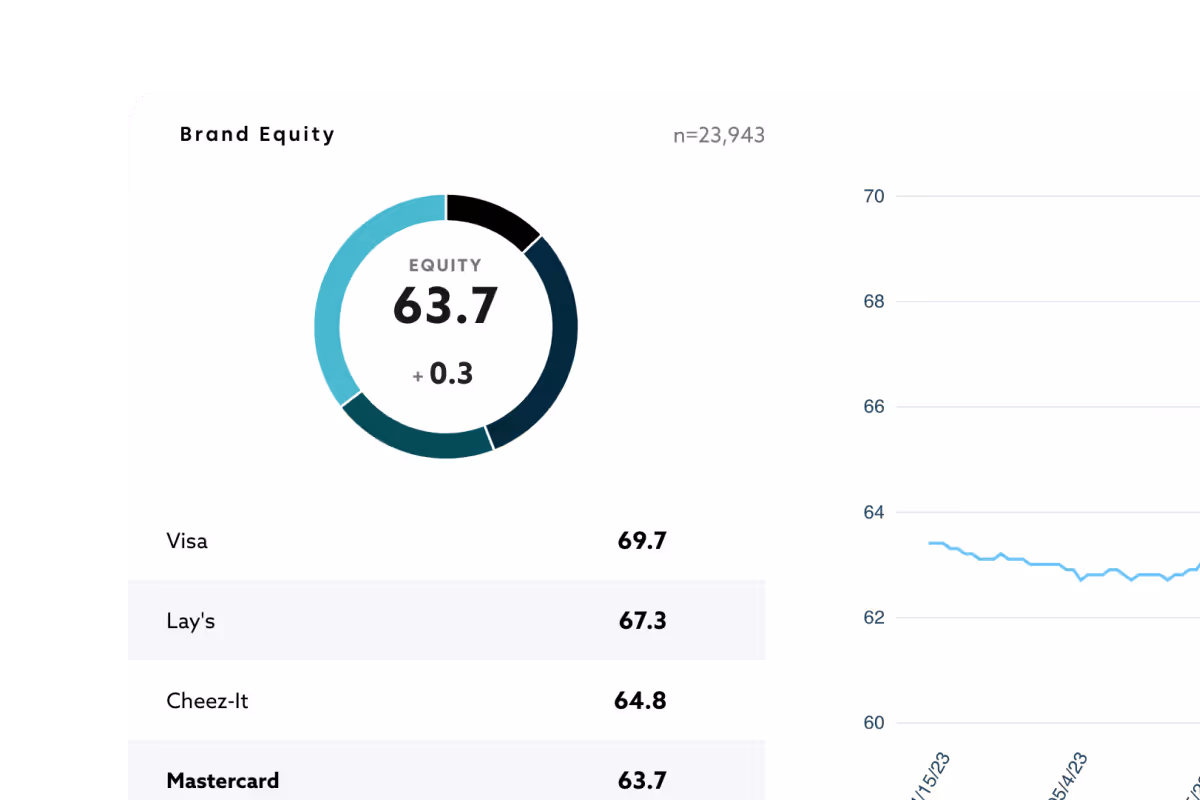
Task: Click Cheez-It's 64.8 score
Action: point(640,700)
